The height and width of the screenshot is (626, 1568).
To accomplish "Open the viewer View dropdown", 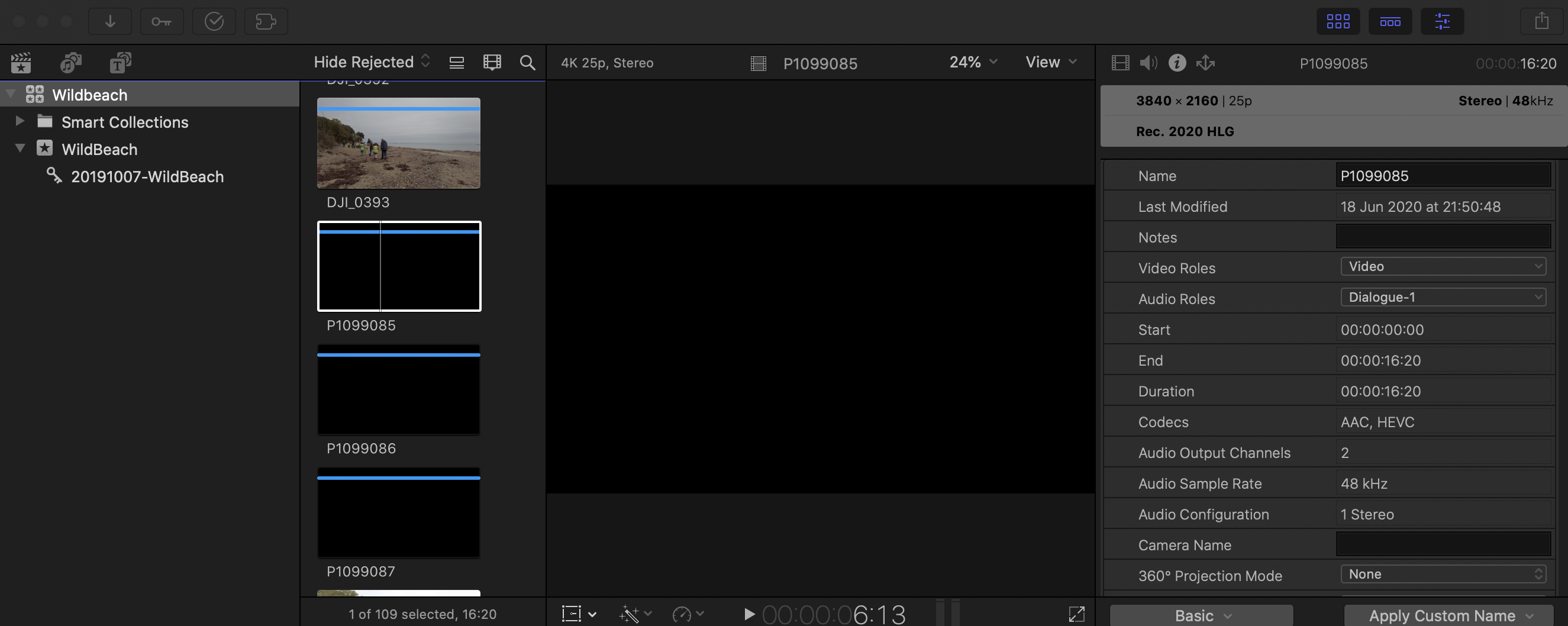I will [1051, 62].
